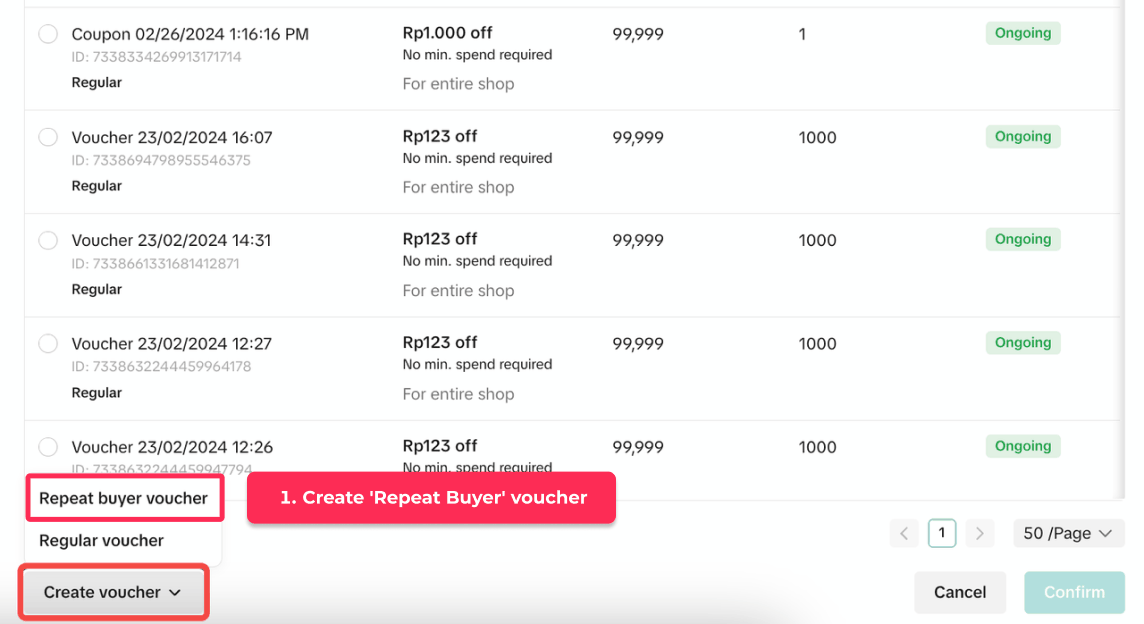Click the Ongoing status badge for Coupon row
1144x624 pixels.
point(1022,33)
